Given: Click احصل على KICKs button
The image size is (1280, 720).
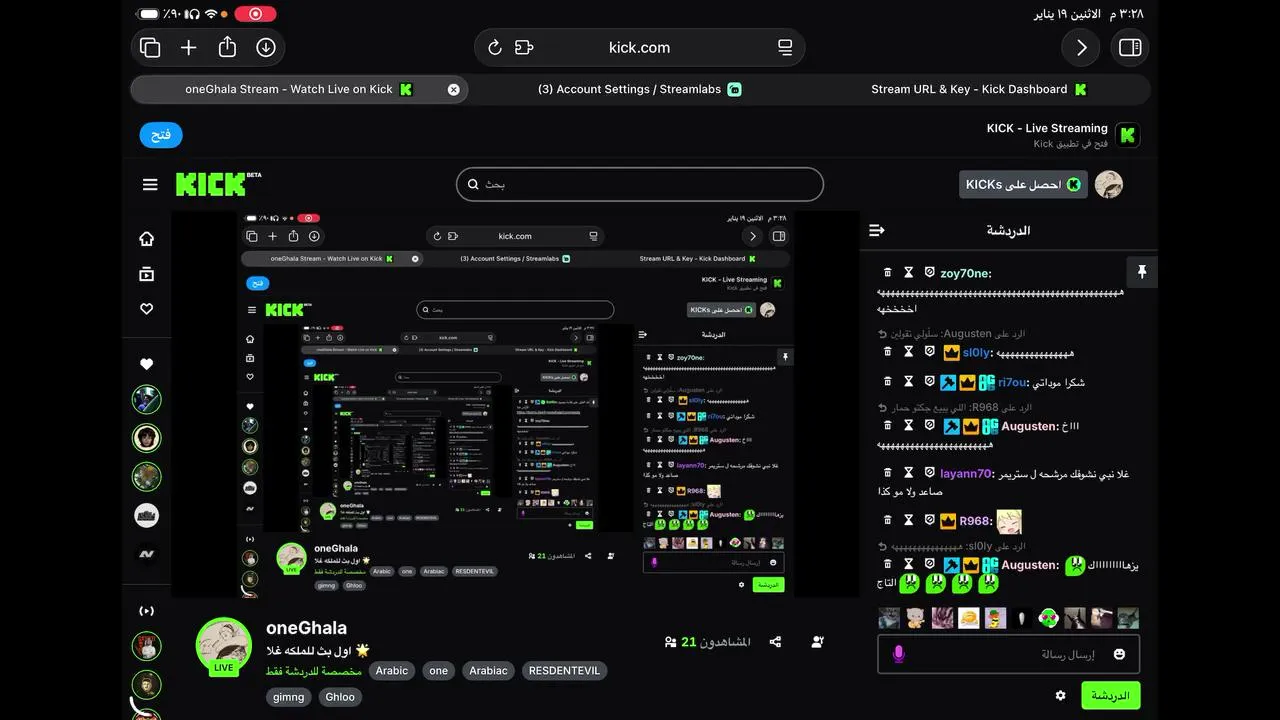Looking at the screenshot, I should (x=1023, y=184).
